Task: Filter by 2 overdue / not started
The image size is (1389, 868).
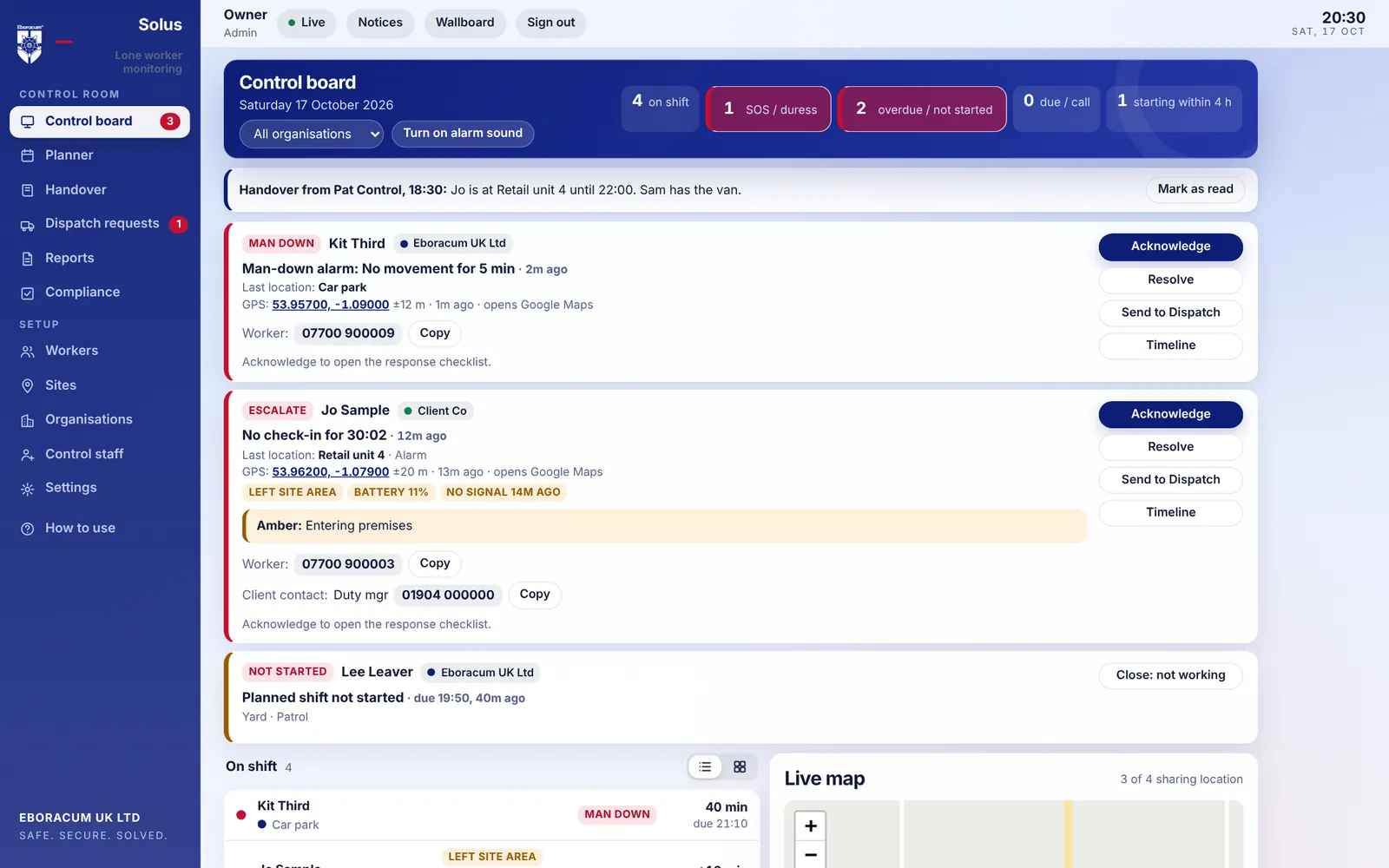Action: pos(922,108)
